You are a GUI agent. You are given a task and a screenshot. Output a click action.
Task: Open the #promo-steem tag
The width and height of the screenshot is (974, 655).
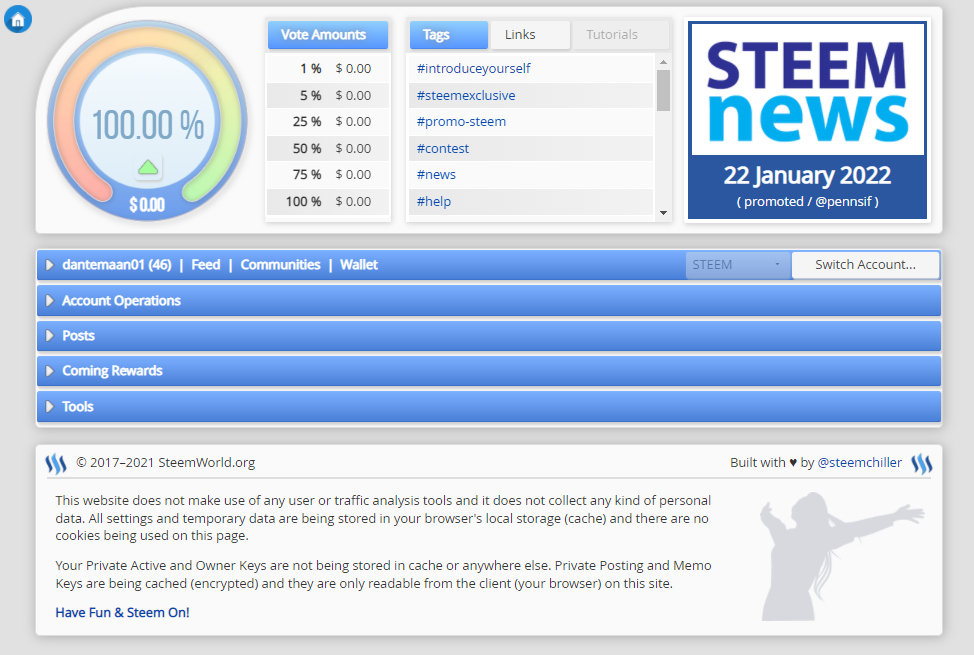coord(461,122)
